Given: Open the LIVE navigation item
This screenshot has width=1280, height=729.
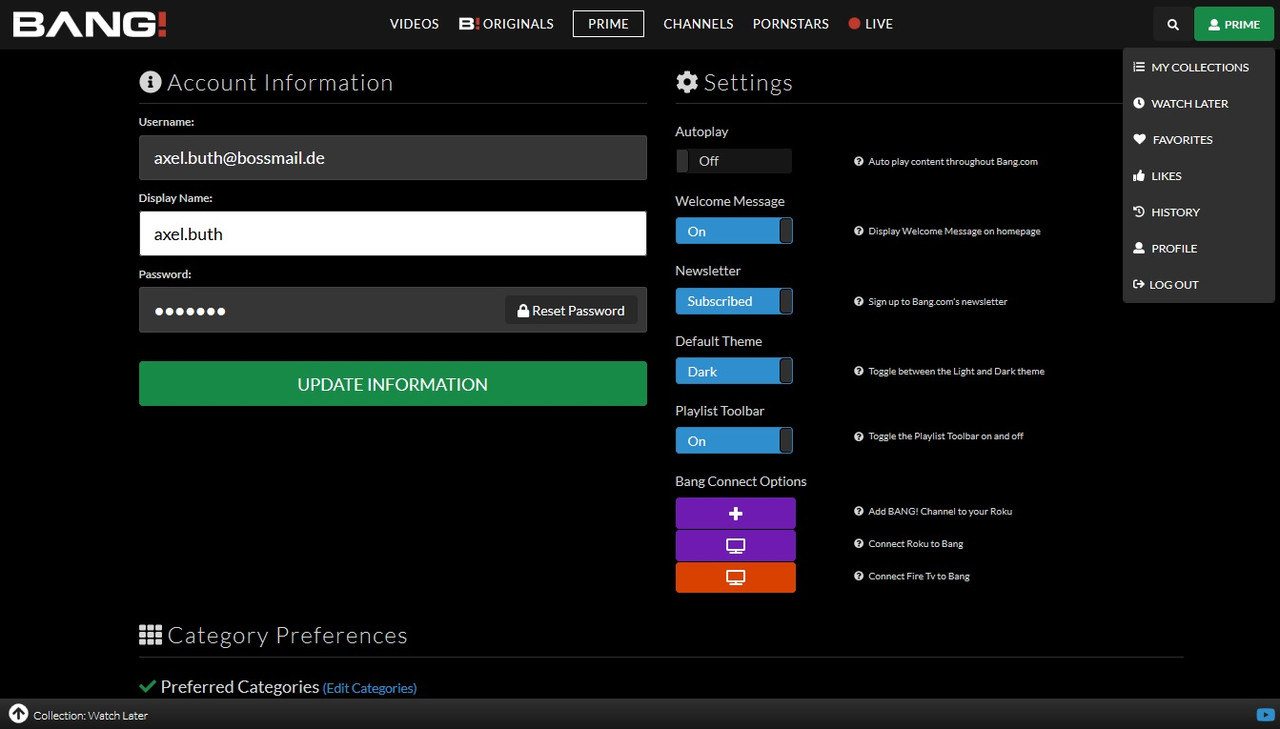Looking at the screenshot, I should click(871, 24).
